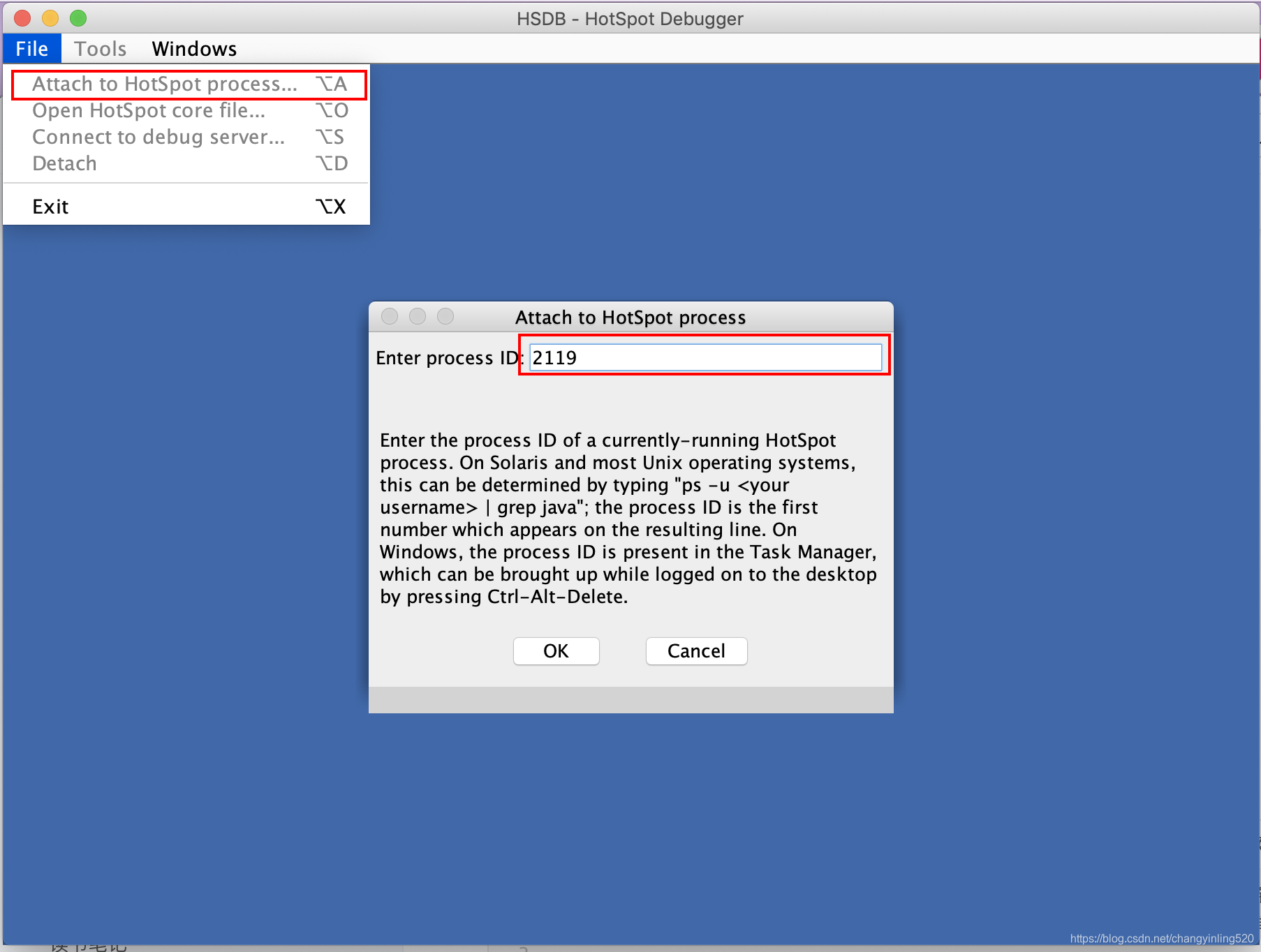
Task: Open the Tools menu
Action: coord(100,49)
